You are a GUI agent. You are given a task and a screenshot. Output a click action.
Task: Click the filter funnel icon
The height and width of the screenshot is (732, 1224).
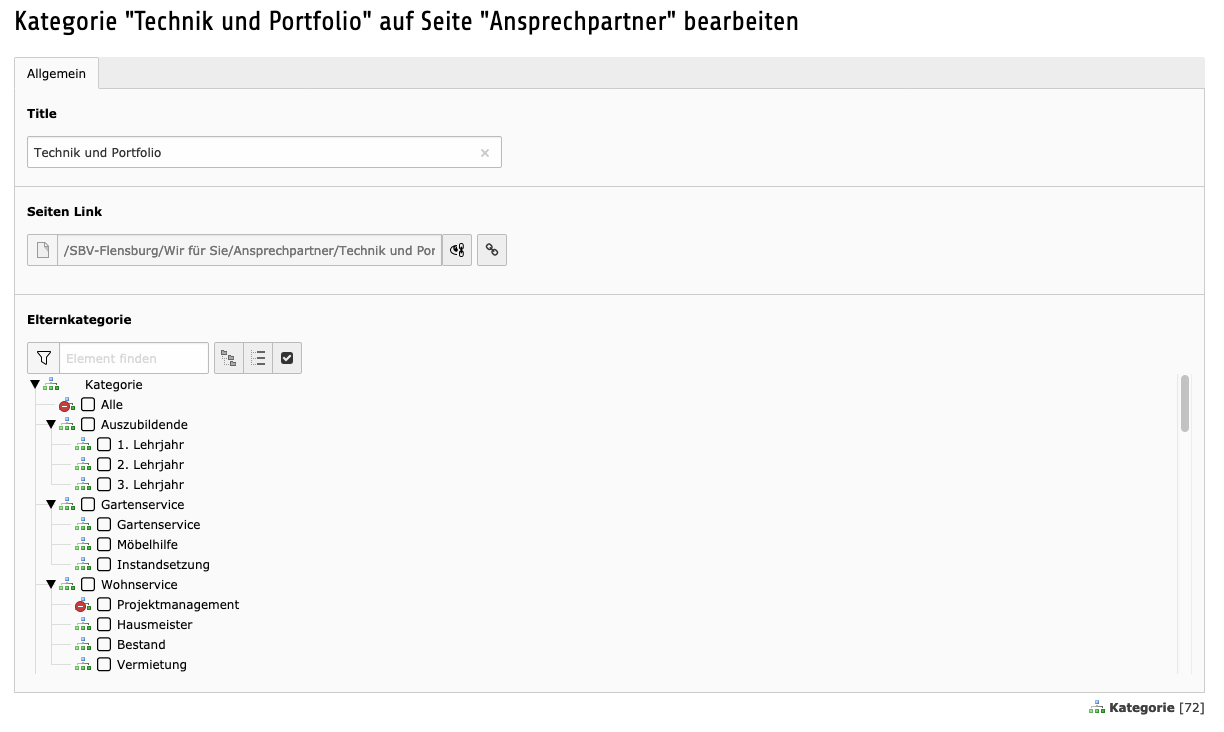44,358
